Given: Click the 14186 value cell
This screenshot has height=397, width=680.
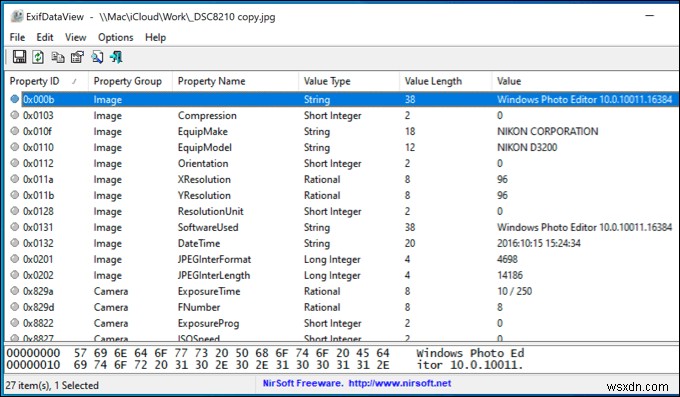Looking at the screenshot, I should point(510,276).
